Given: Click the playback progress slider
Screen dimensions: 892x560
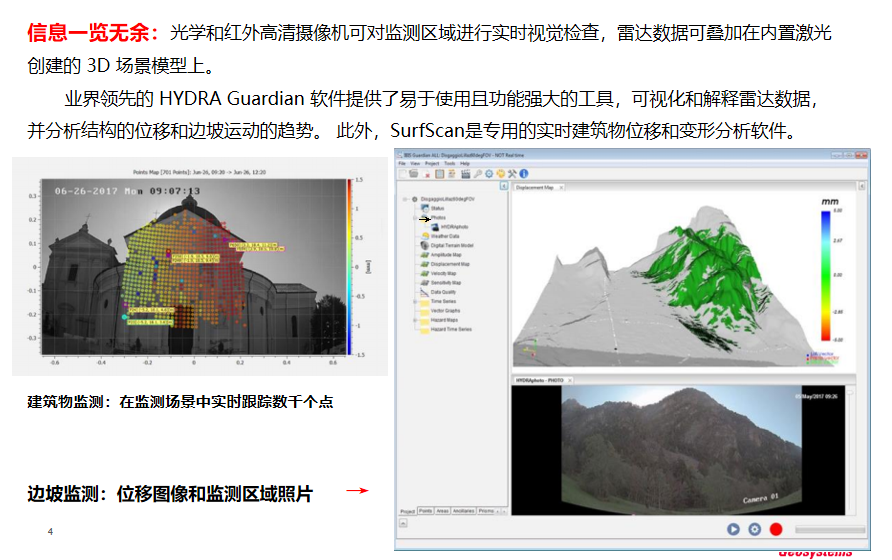Looking at the screenshot, I should (822, 529).
